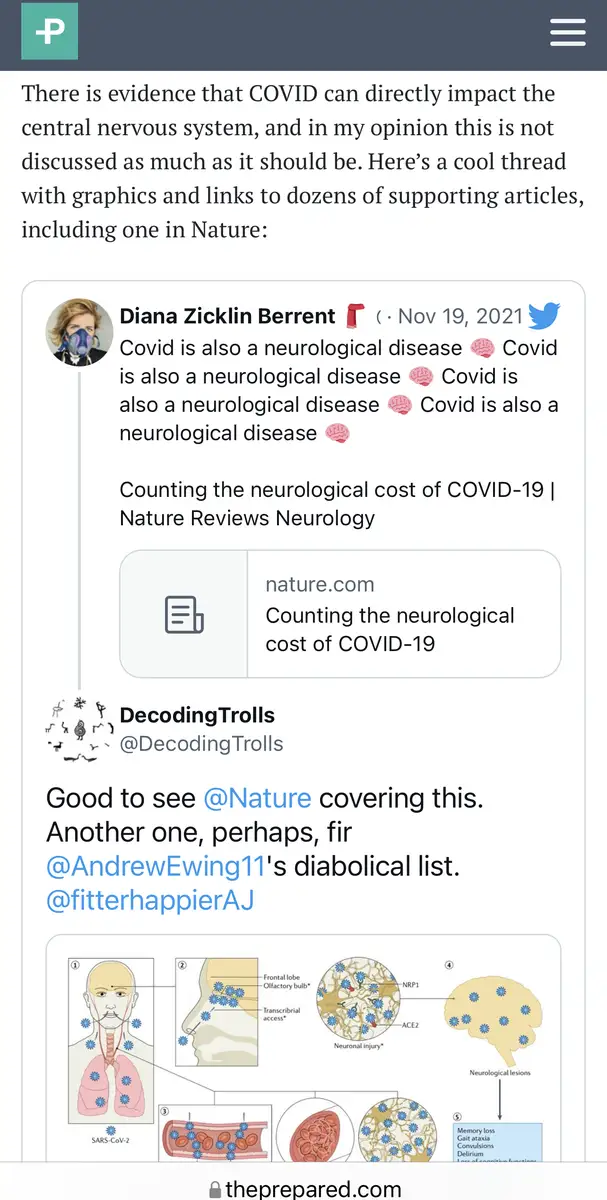Open Diana Zicklin Berrent's profile avatar
This screenshot has height=1200, width=607.
point(79,332)
